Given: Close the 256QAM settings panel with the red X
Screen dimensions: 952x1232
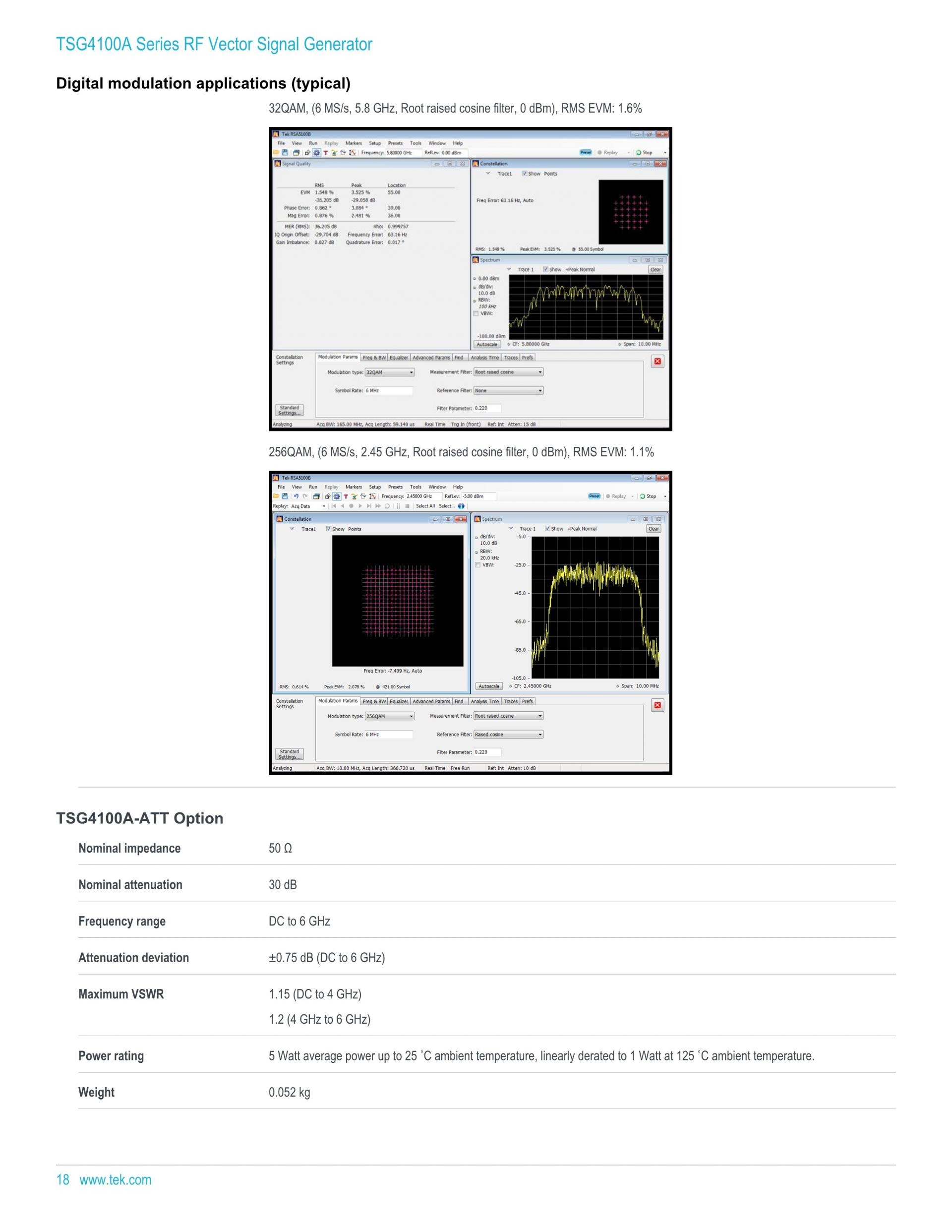Looking at the screenshot, I should 657,705.
